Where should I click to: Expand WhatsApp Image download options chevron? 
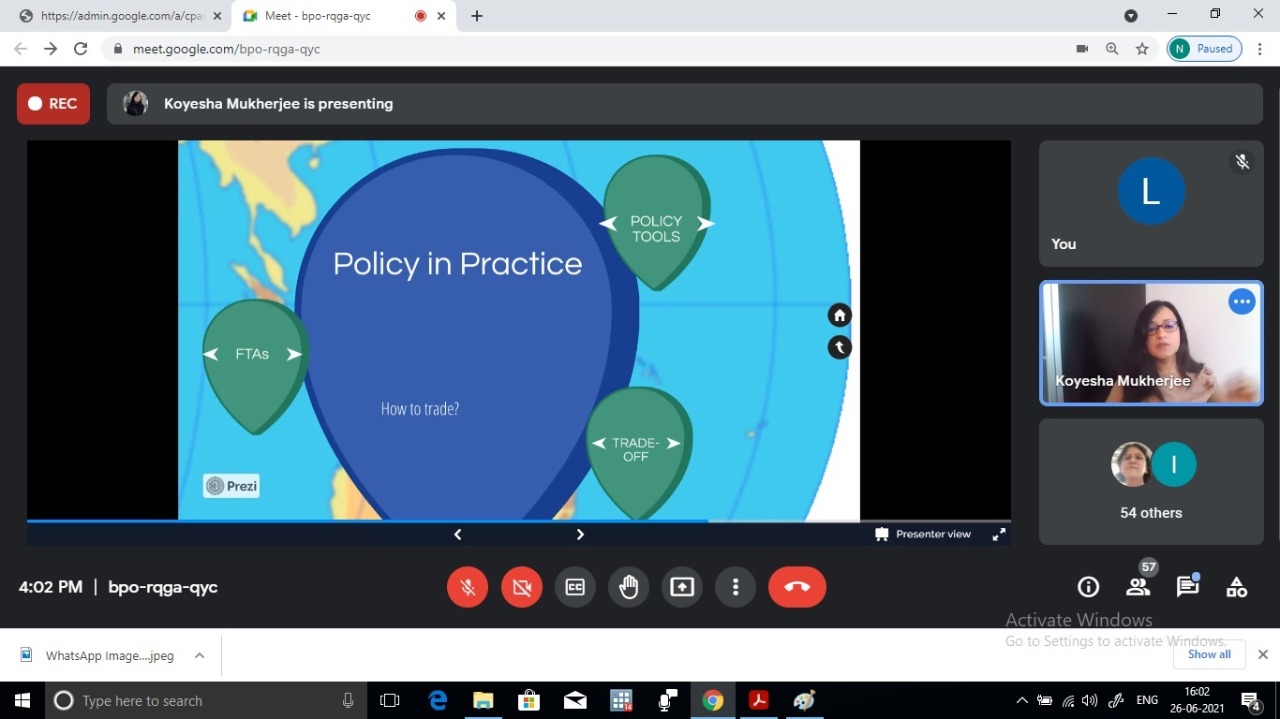pyautogui.click(x=199, y=656)
